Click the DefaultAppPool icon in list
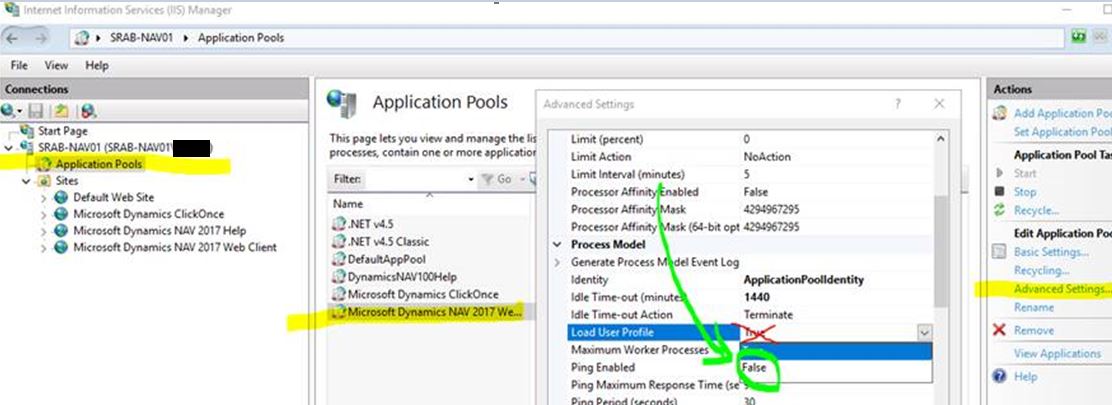This screenshot has height=405, width=1112. click(339, 259)
